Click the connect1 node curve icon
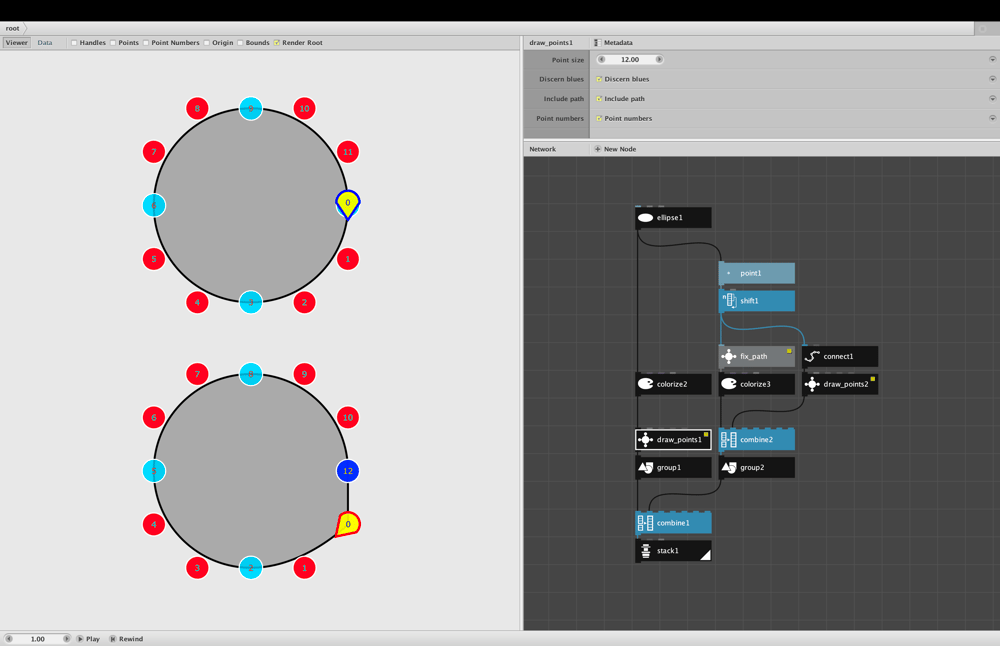Screen dimensions: 1000x646 pos(812,356)
